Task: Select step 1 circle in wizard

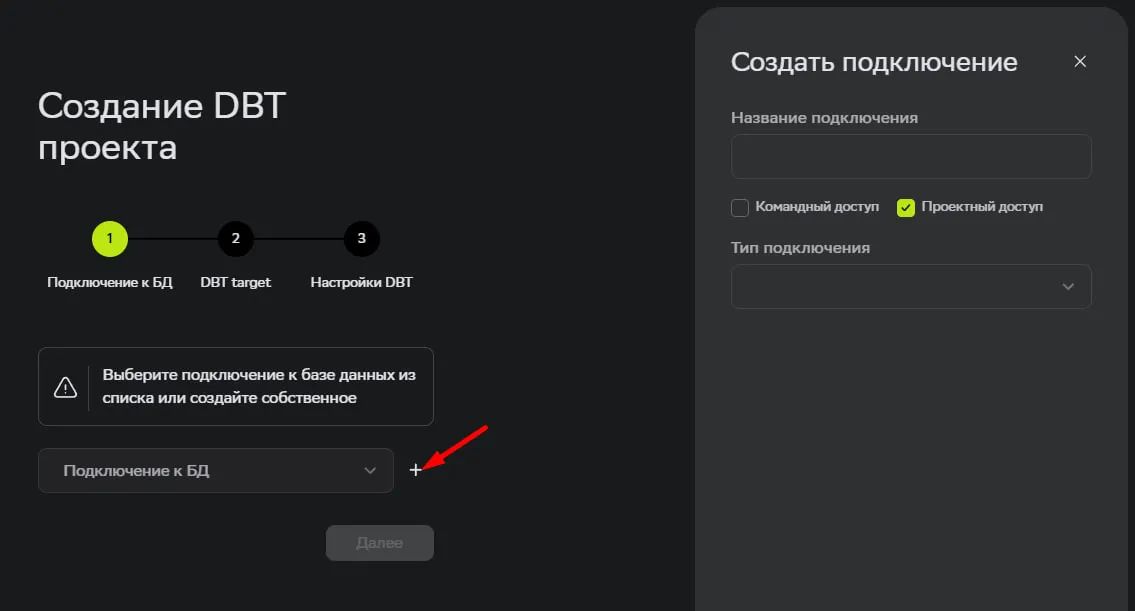Action: (110, 239)
